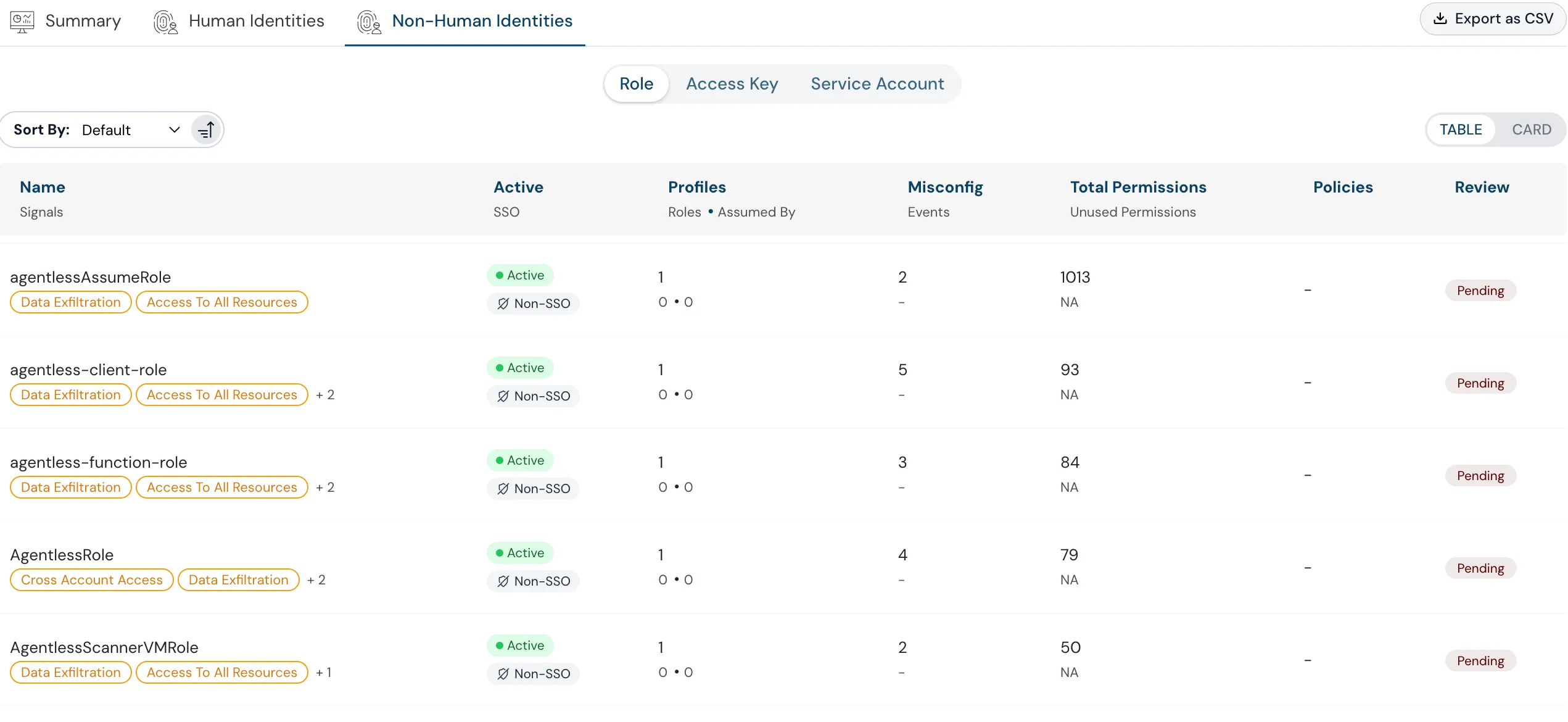Switch to the Access Key tab
The width and height of the screenshot is (1568, 722).
tap(732, 83)
